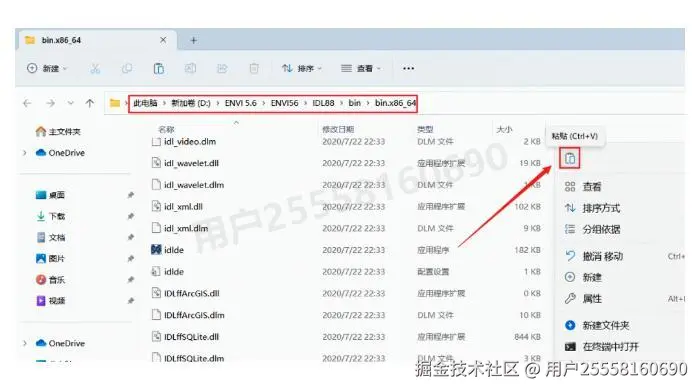Click IDL88 breadcrumb segment
The image size is (700, 391).
click(323, 103)
